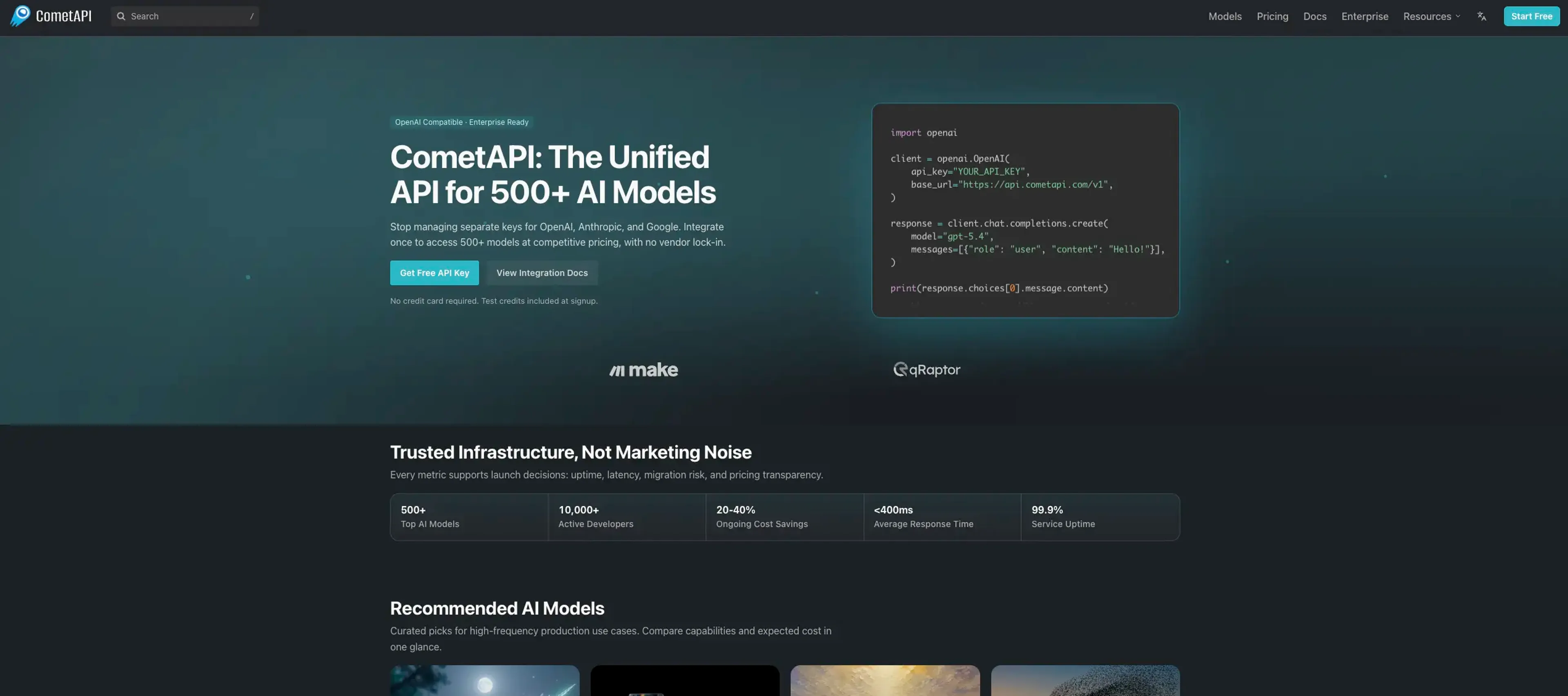Click the make partner logo
Screen dimensions: 1568x696
pyautogui.click(x=644, y=369)
